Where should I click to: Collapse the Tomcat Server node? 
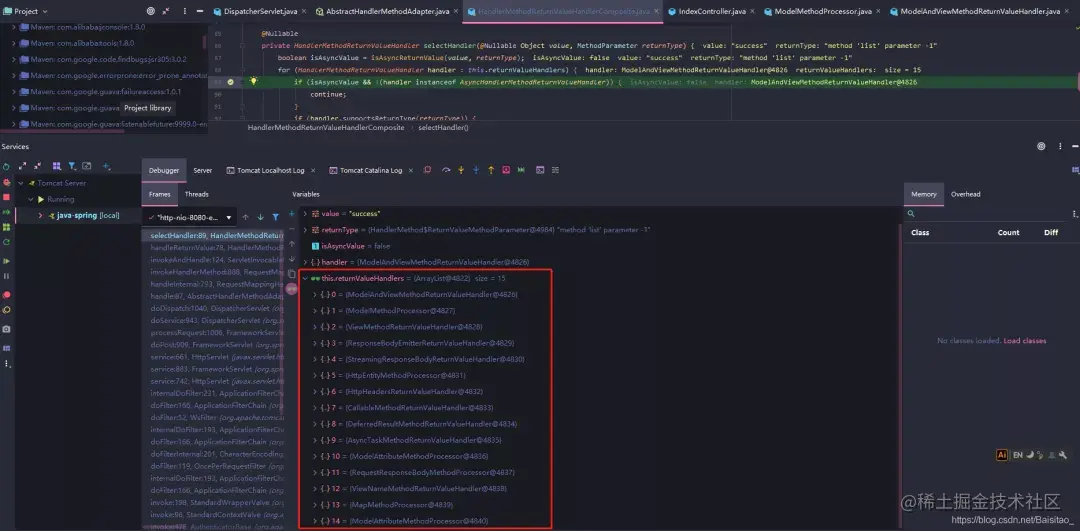22,183
